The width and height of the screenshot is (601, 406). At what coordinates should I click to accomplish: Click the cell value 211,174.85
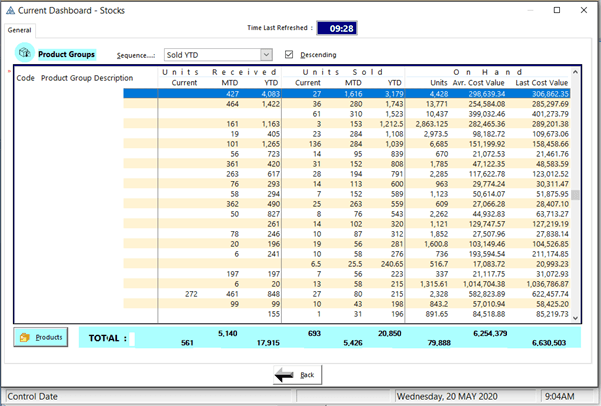(550, 254)
